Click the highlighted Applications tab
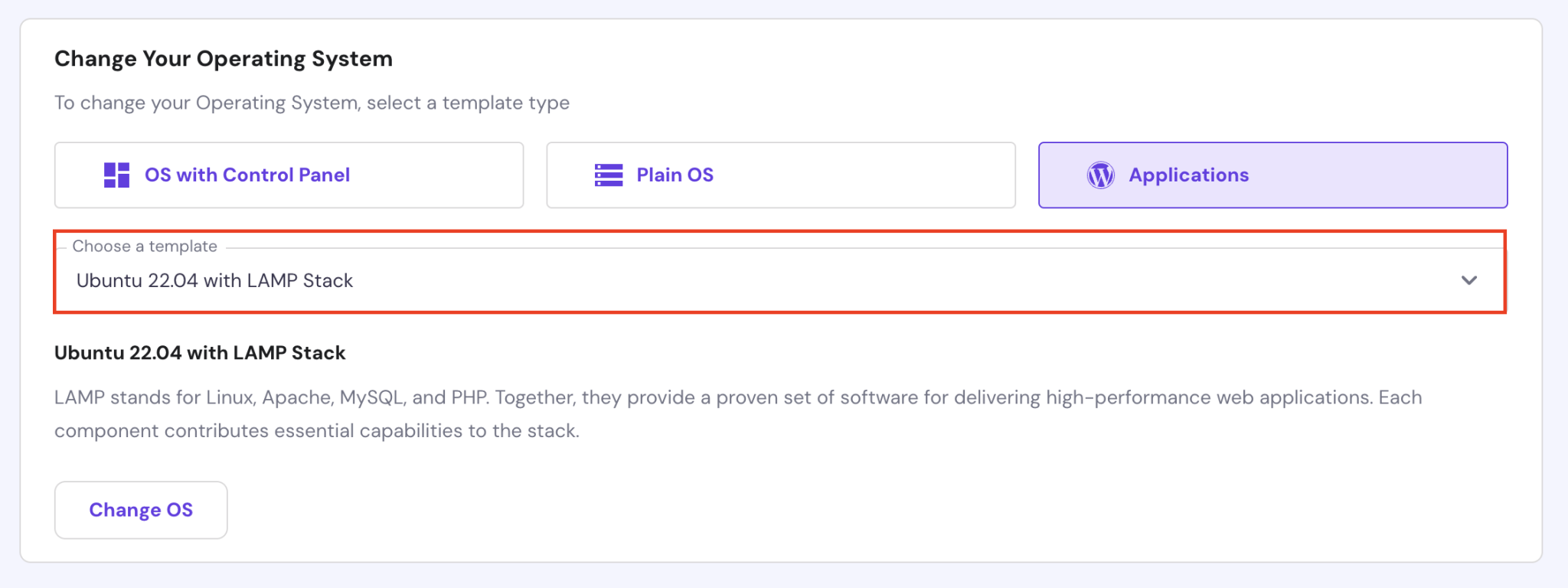 (1272, 175)
